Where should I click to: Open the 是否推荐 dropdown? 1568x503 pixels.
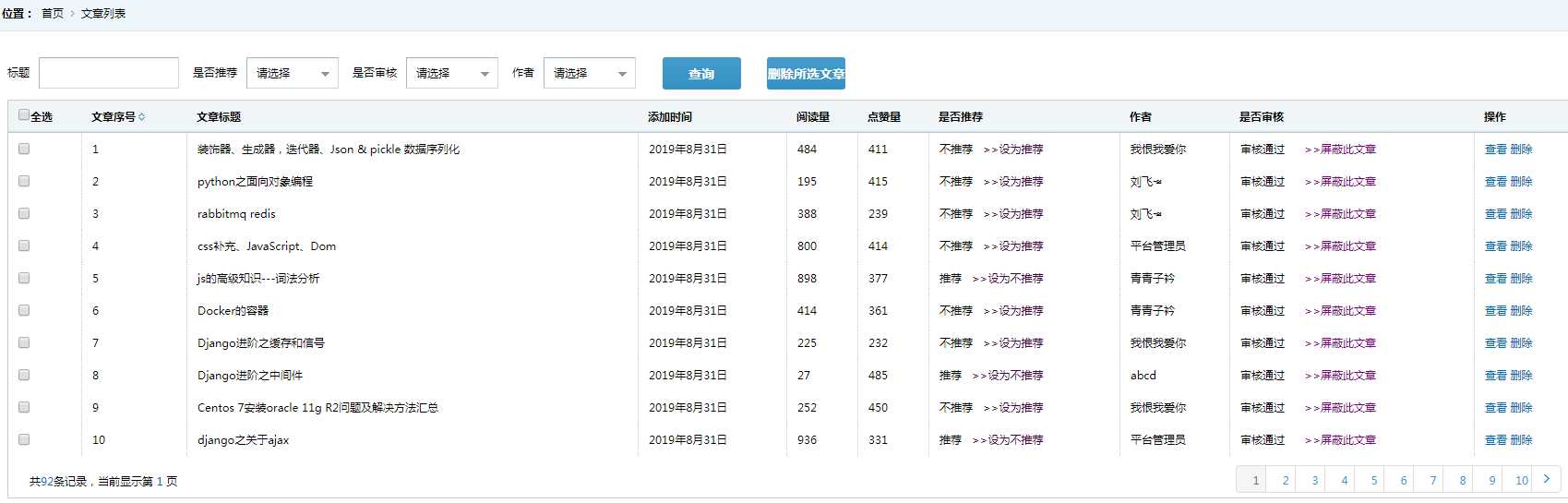(x=293, y=73)
